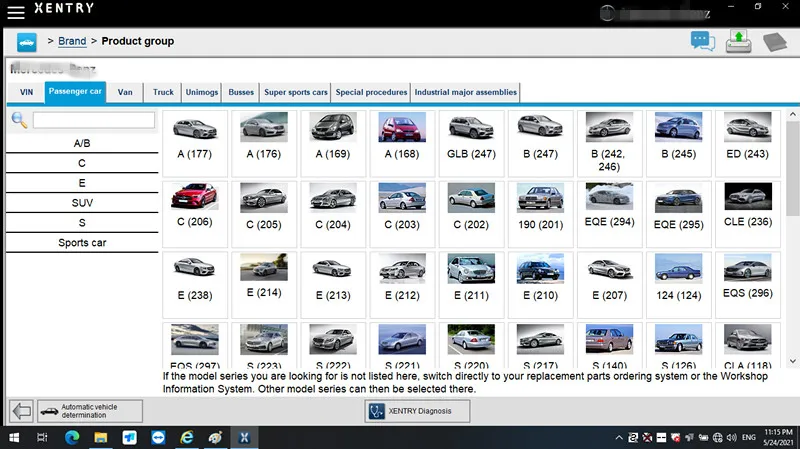Open TeamViewer from the taskbar

click(157, 438)
